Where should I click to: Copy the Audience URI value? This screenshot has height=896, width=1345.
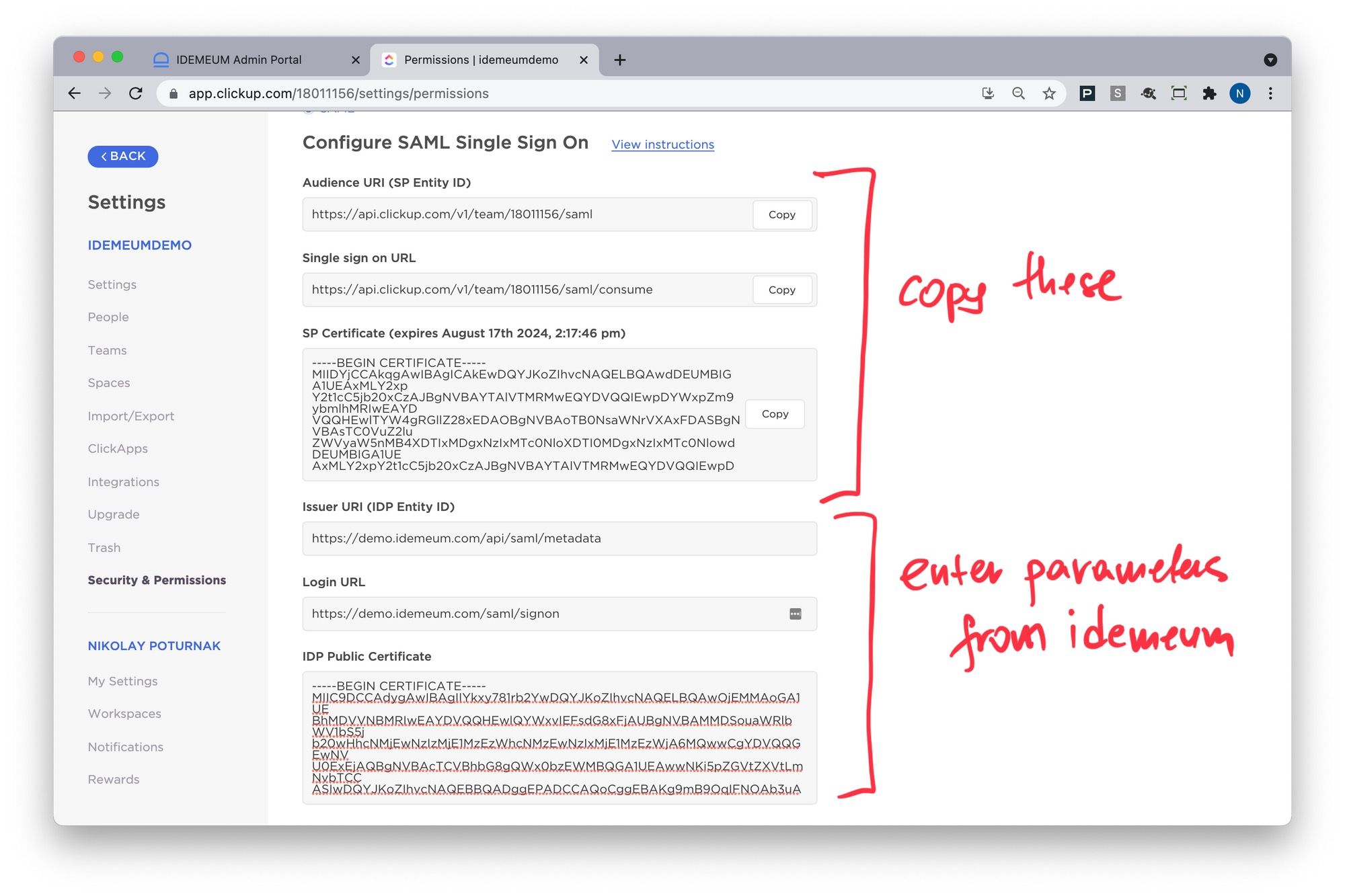(781, 214)
